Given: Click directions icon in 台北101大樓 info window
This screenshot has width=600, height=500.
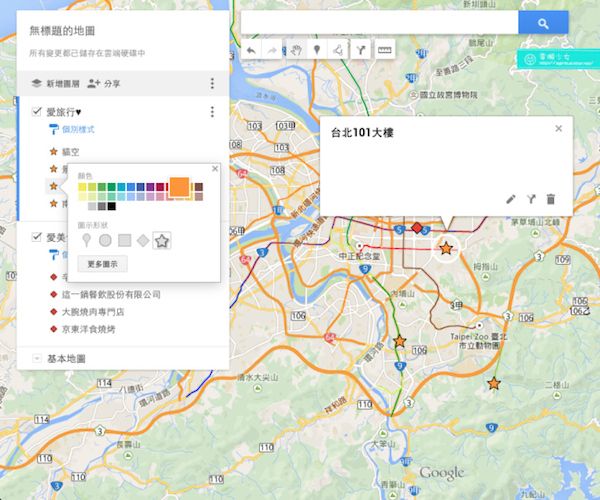Looking at the screenshot, I should tap(531, 199).
